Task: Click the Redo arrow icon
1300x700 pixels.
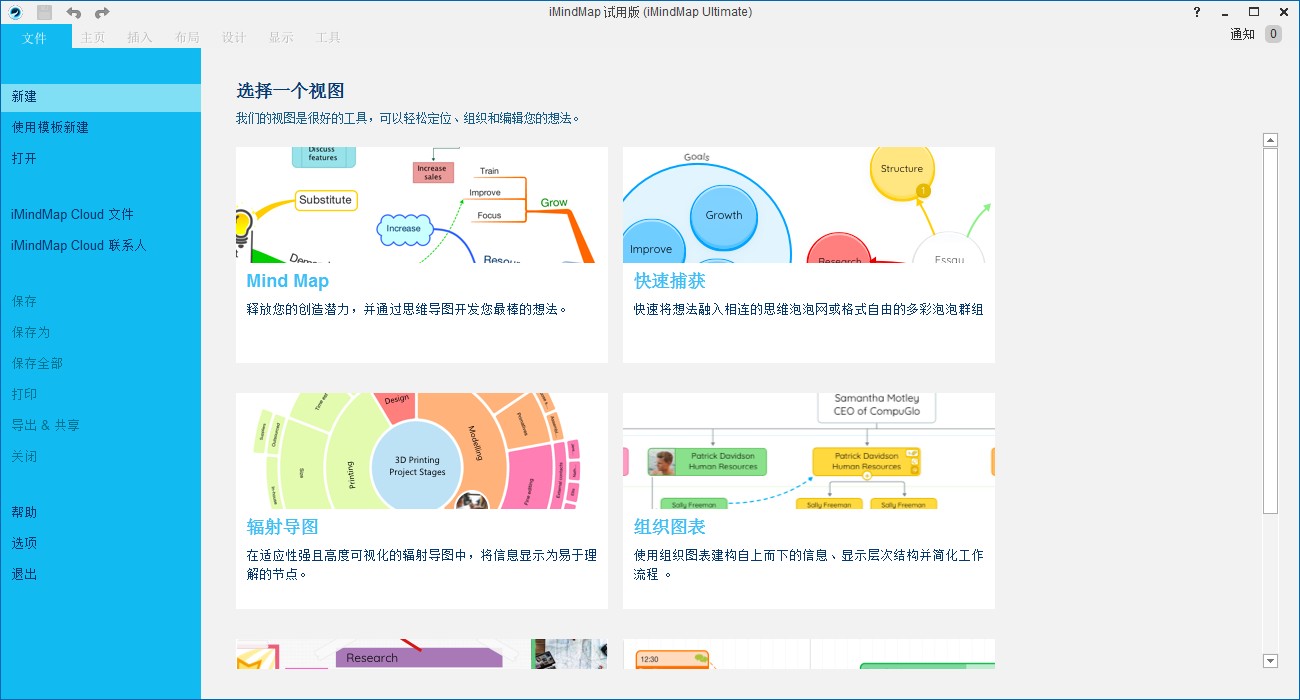Action: pos(100,12)
